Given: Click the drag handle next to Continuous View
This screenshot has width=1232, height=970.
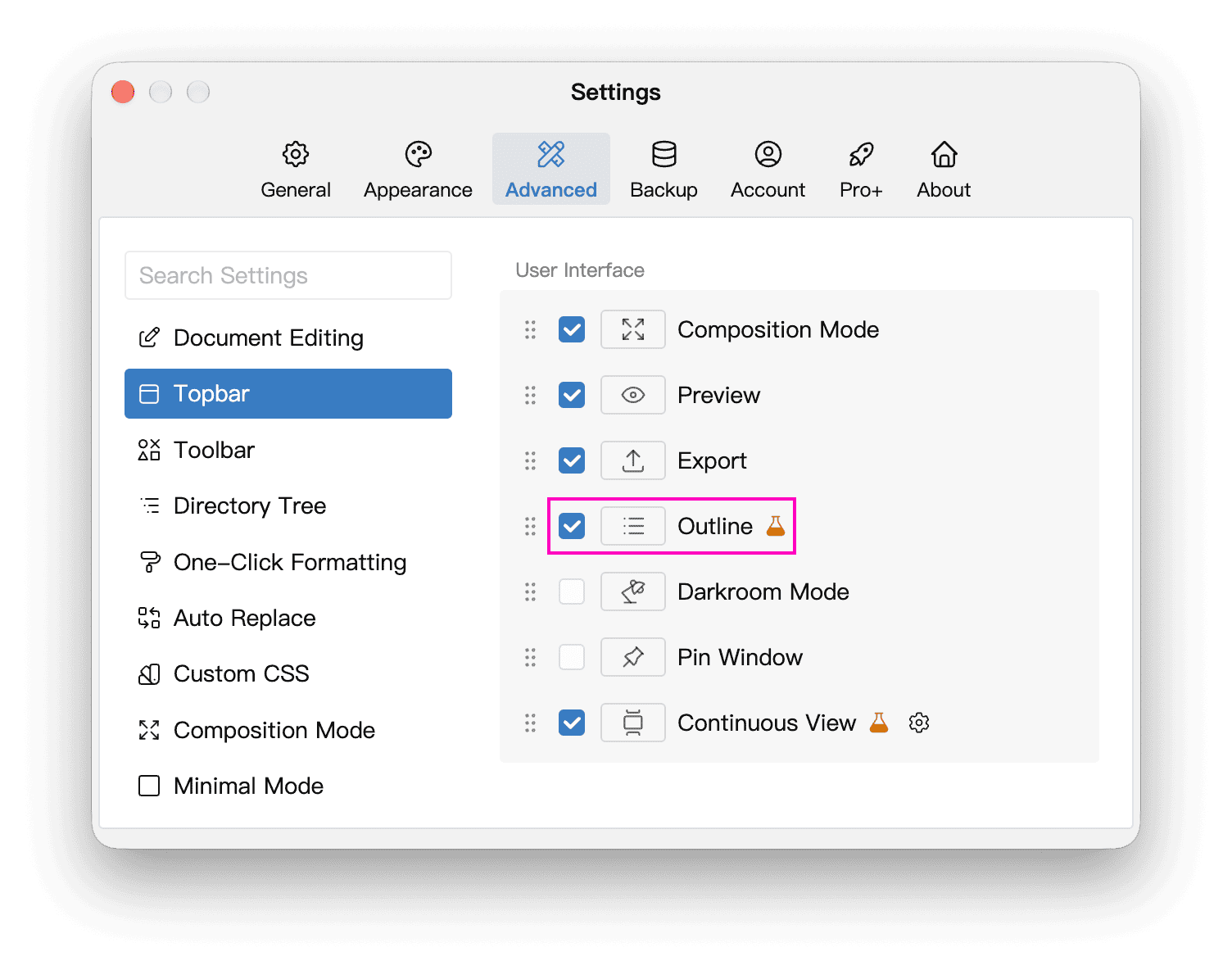Looking at the screenshot, I should pyautogui.click(x=530, y=723).
